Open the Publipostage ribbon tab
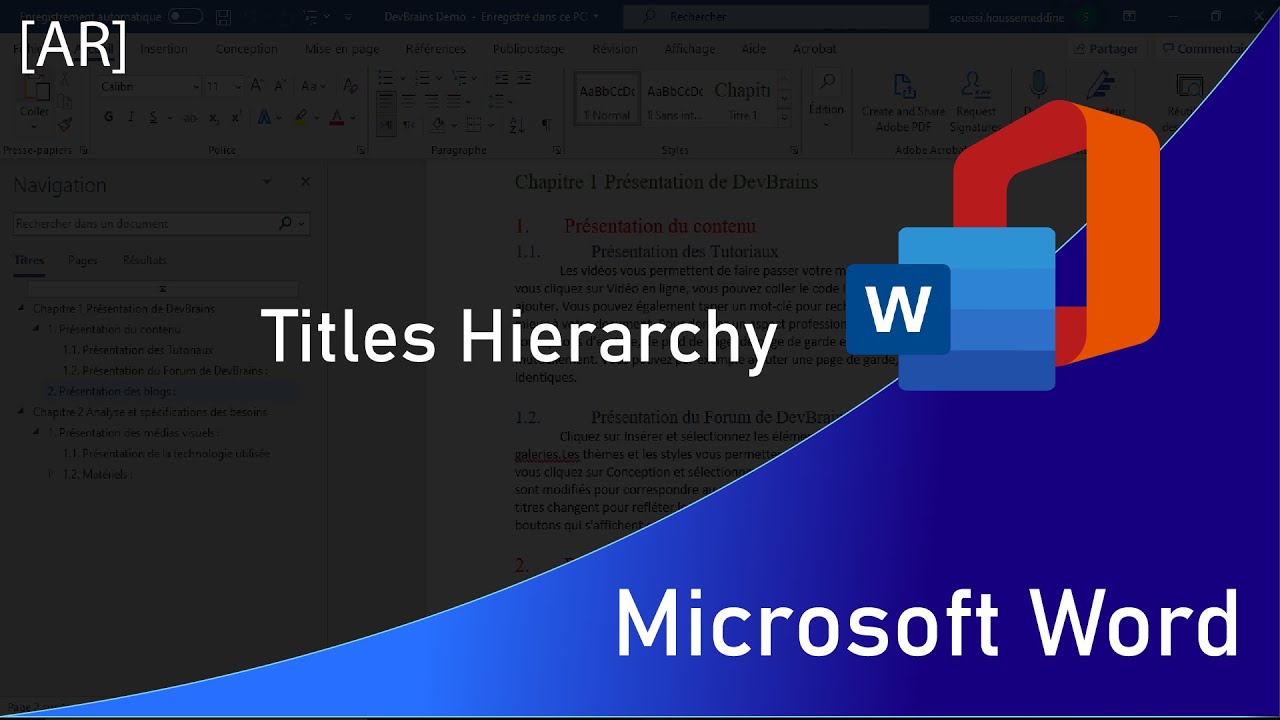The image size is (1280, 720). [x=529, y=49]
